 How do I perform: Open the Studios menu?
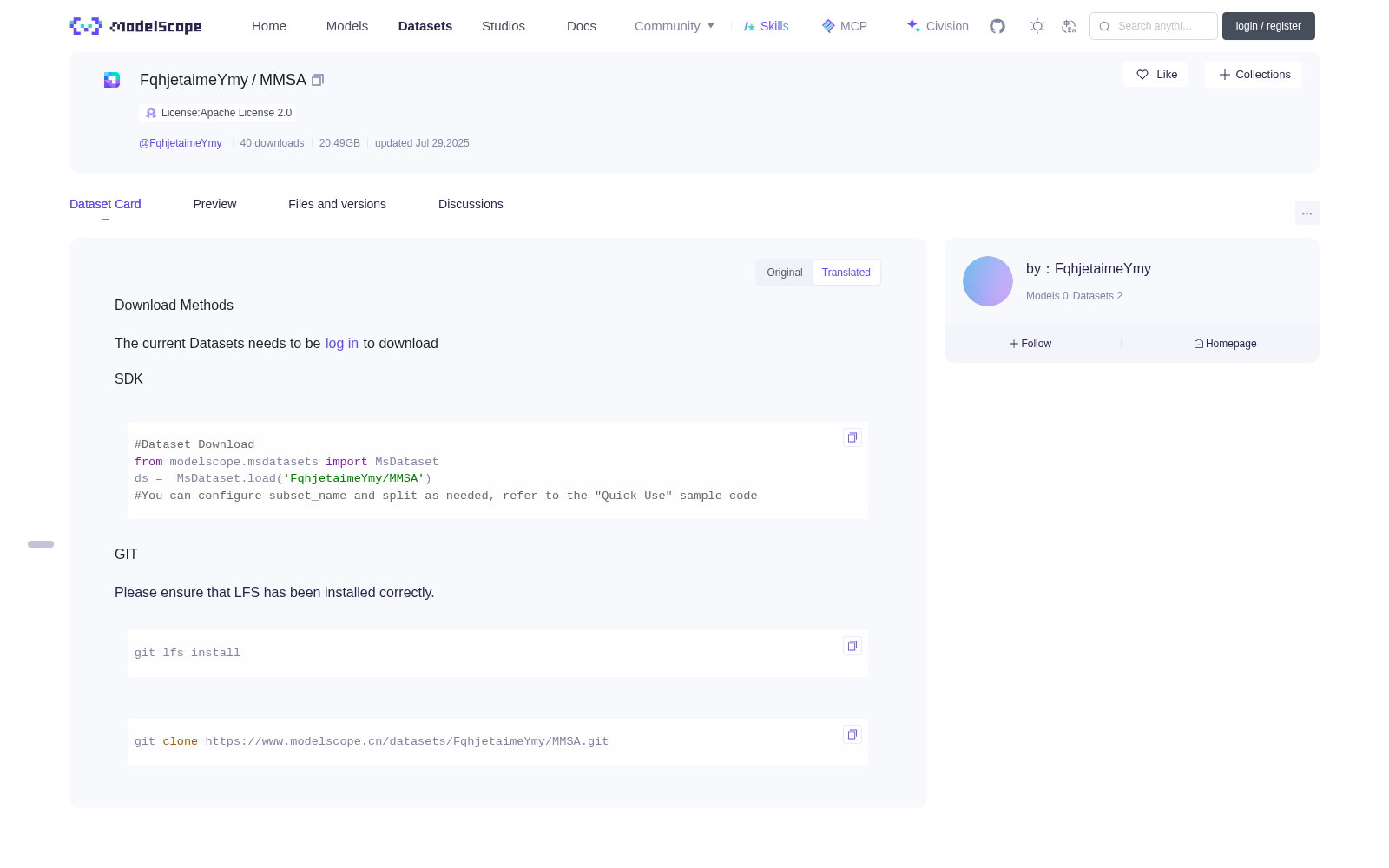coord(504,26)
